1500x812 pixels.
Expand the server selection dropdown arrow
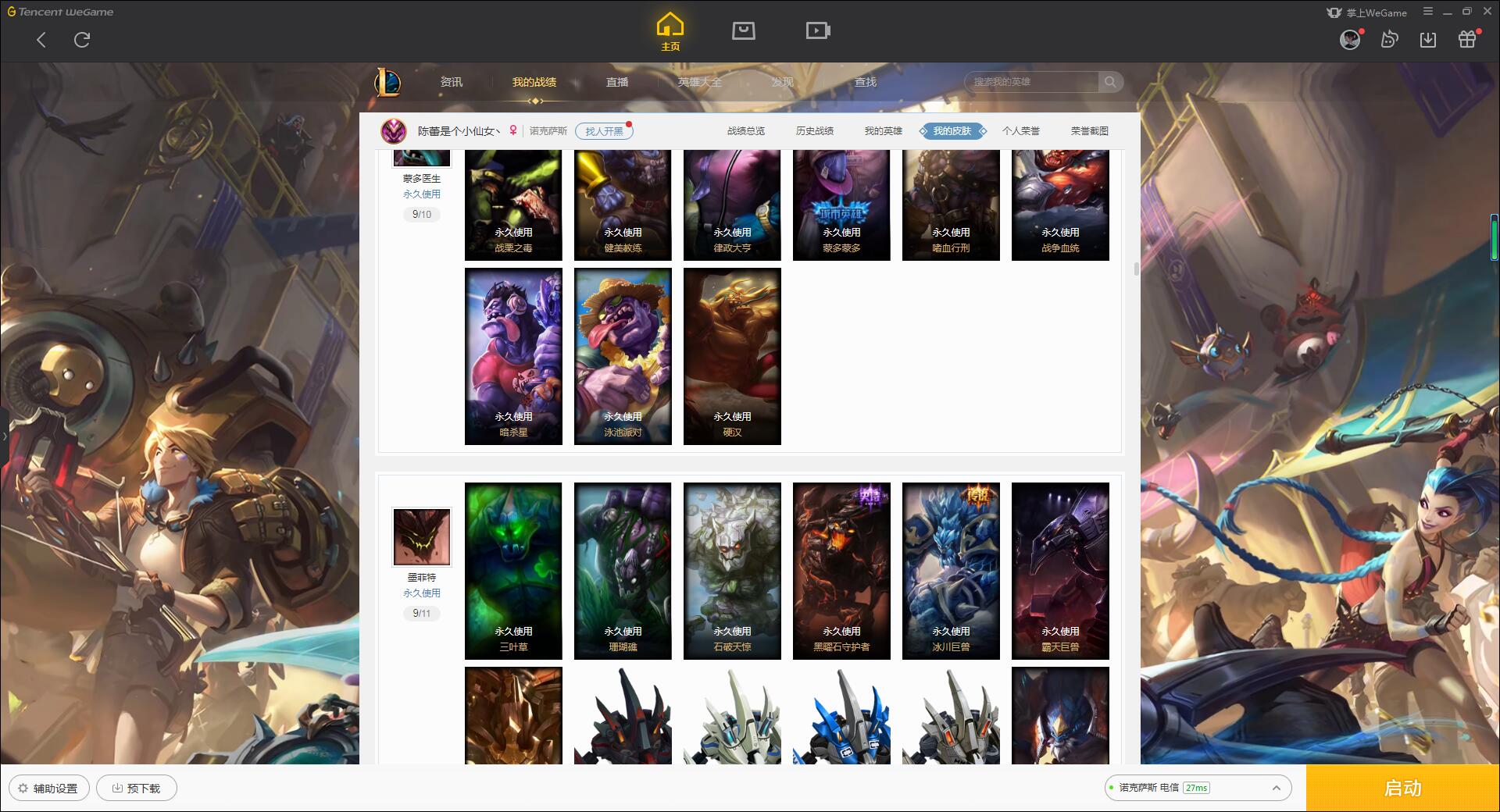[1276, 788]
